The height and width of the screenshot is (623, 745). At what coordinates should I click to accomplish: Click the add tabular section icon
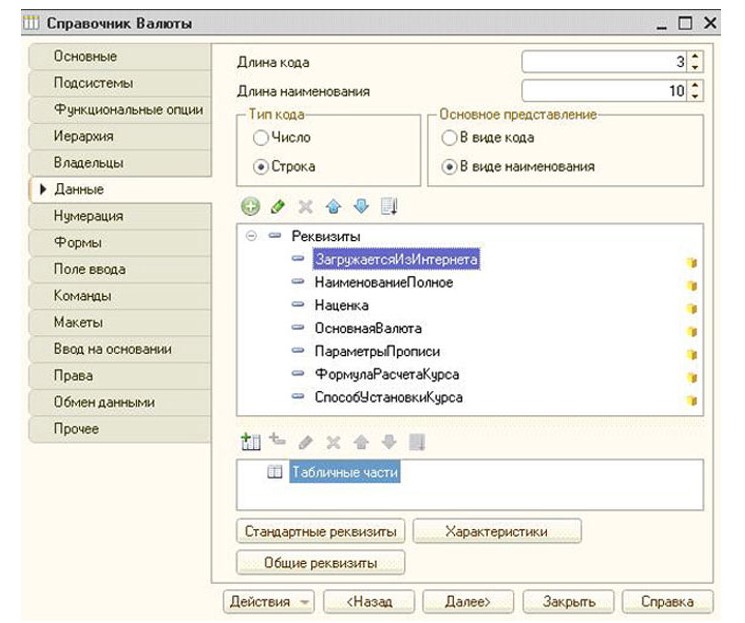250,441
